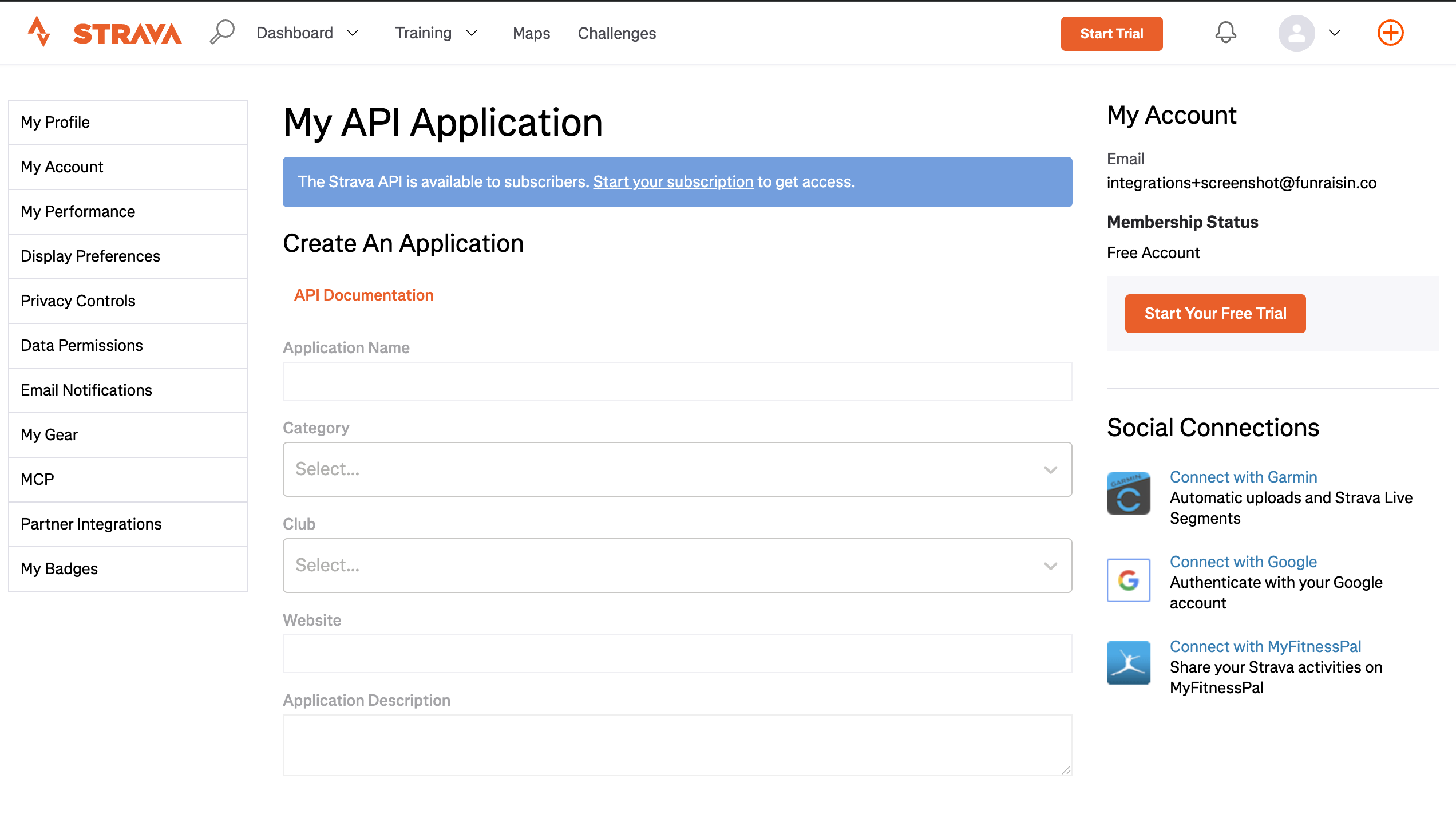
Task: Click the orange plus upload icon
Action: pyautogui.click(x=1390, y=33)
